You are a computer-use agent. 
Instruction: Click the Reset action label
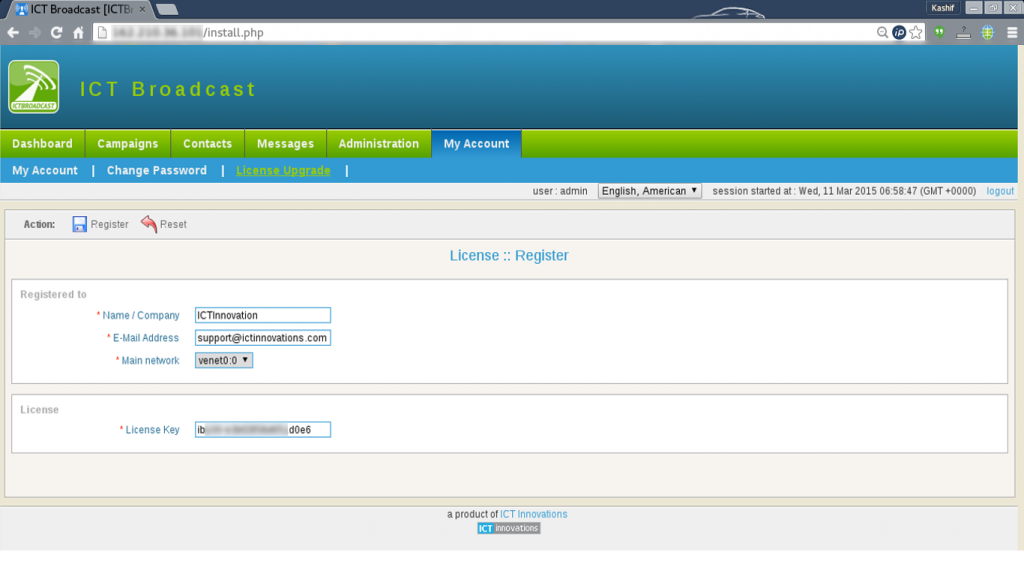tap(173, 224)
